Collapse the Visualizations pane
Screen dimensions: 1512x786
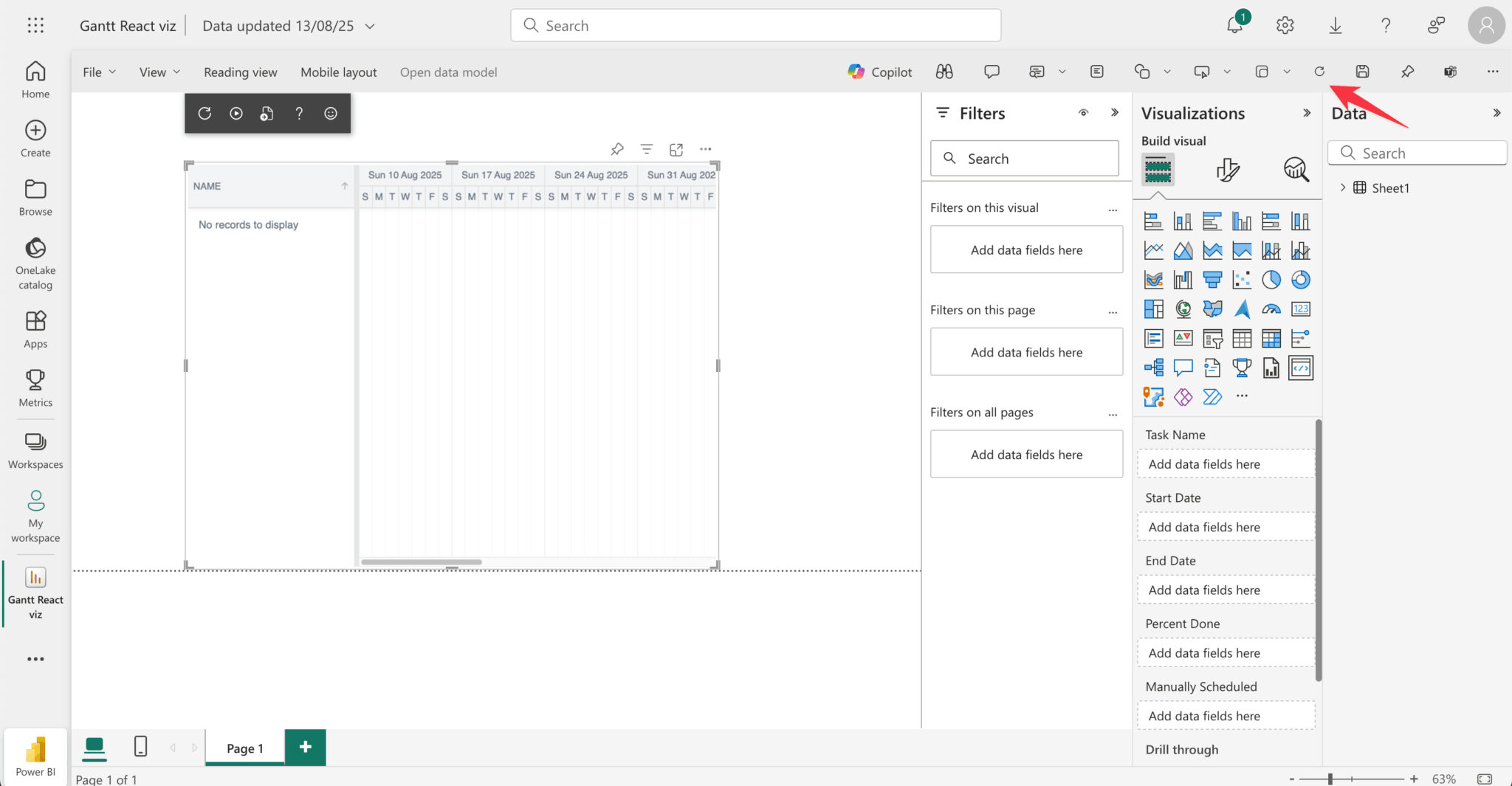click(1307, 113)
